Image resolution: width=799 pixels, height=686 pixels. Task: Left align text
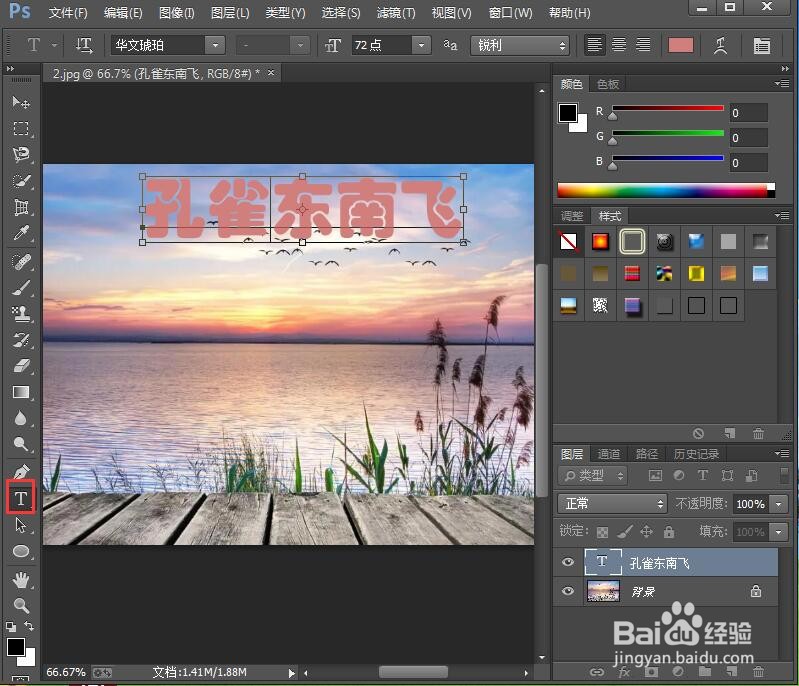pyautogui.click(x=594, y=45)
